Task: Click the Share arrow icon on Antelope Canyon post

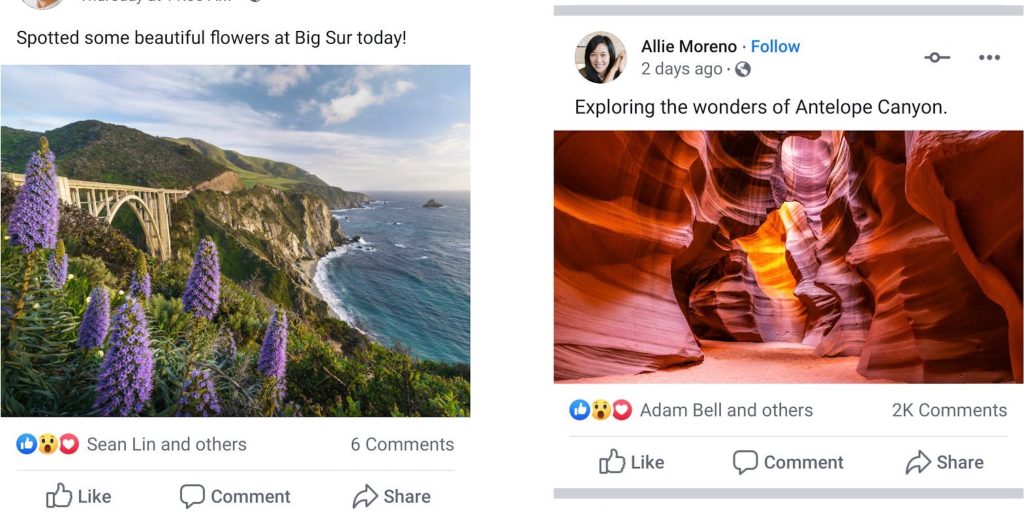Action: tap(918, 462)
